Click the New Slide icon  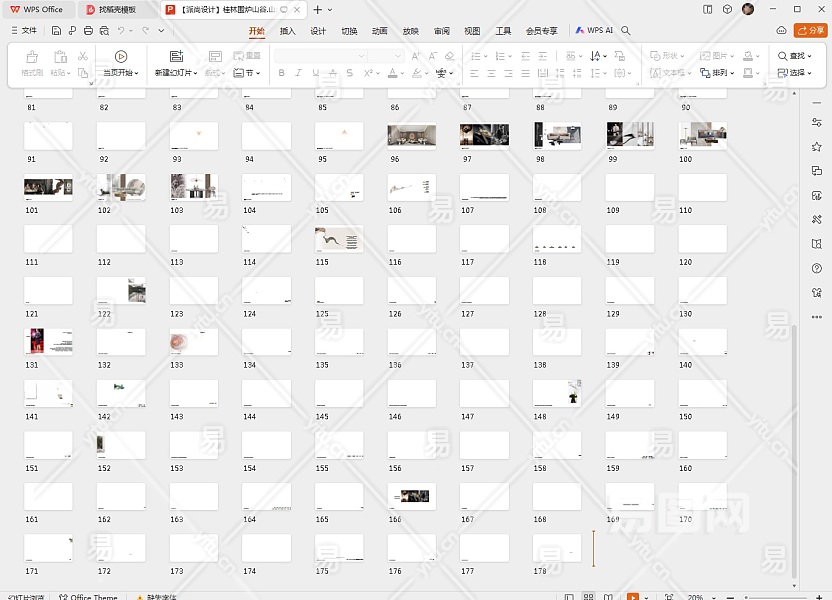(x=176, y=57)
